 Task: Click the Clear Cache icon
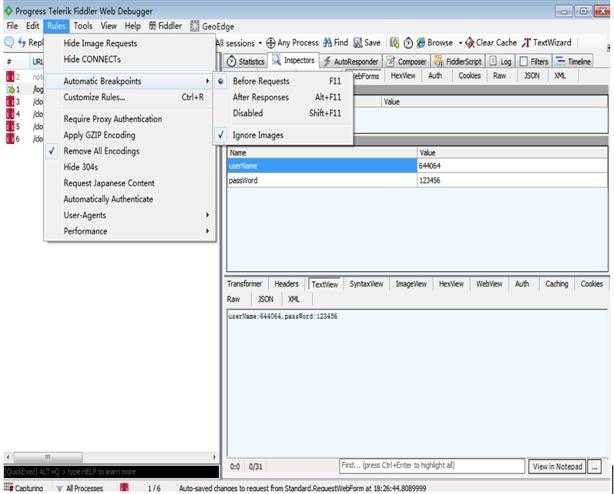(x=470, y=43)
